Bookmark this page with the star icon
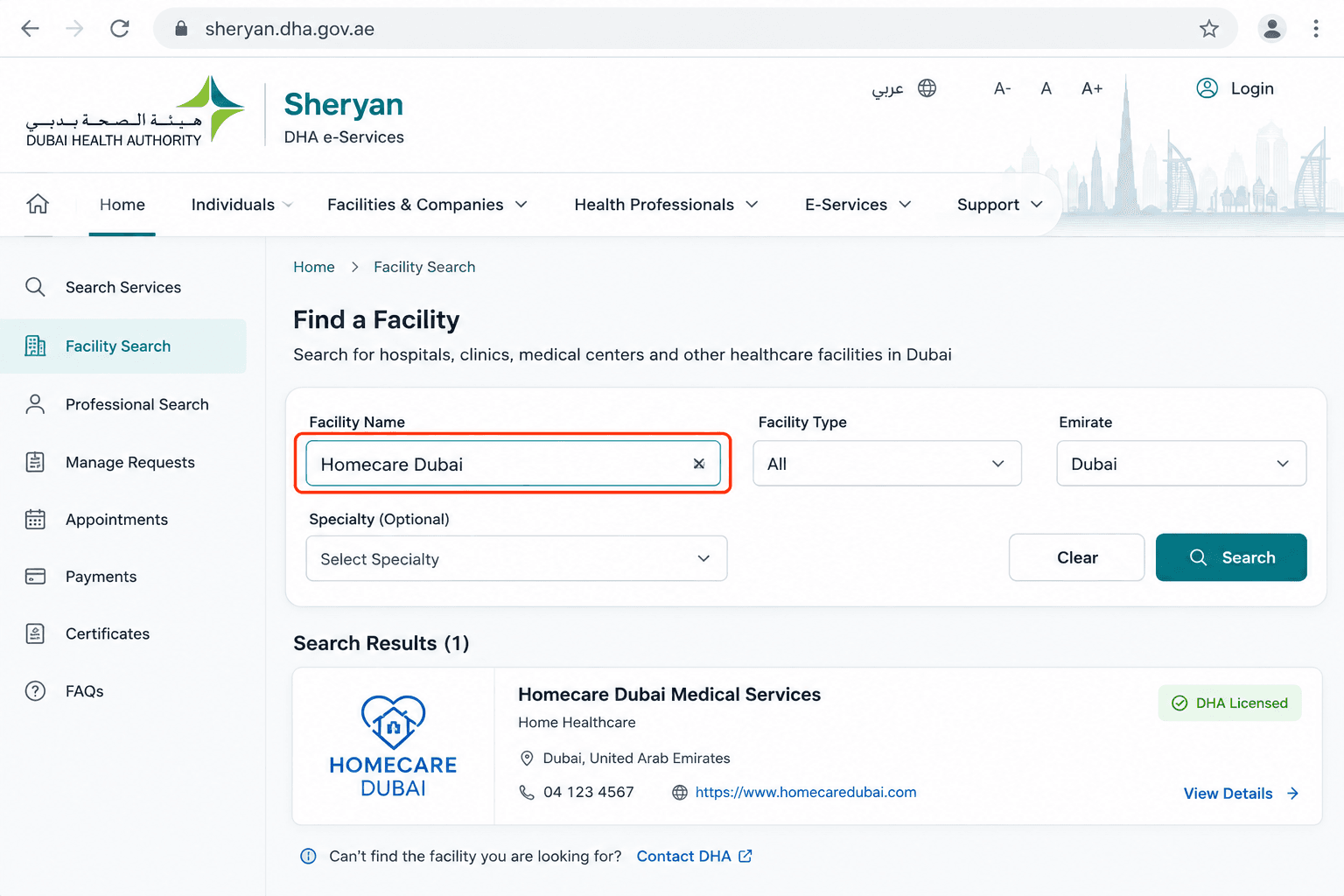Image resolution: width=1344 pixels, height=896 pixels. click(1209, 29)
